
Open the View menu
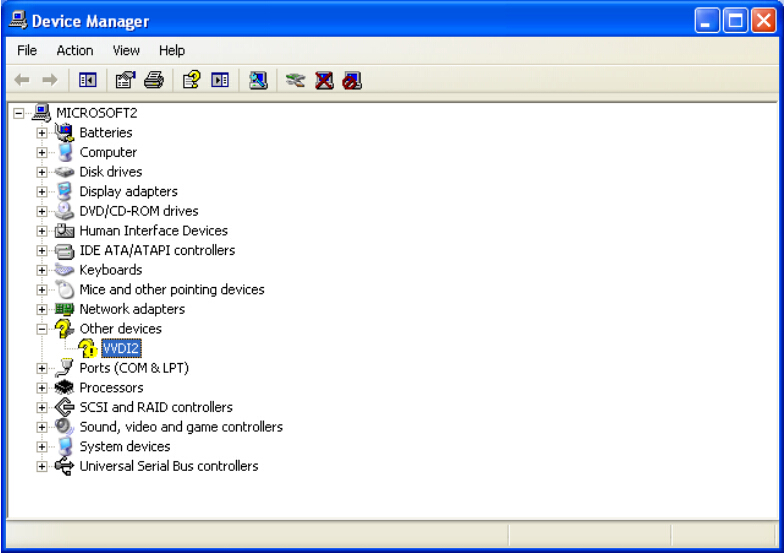pos(126,50)
